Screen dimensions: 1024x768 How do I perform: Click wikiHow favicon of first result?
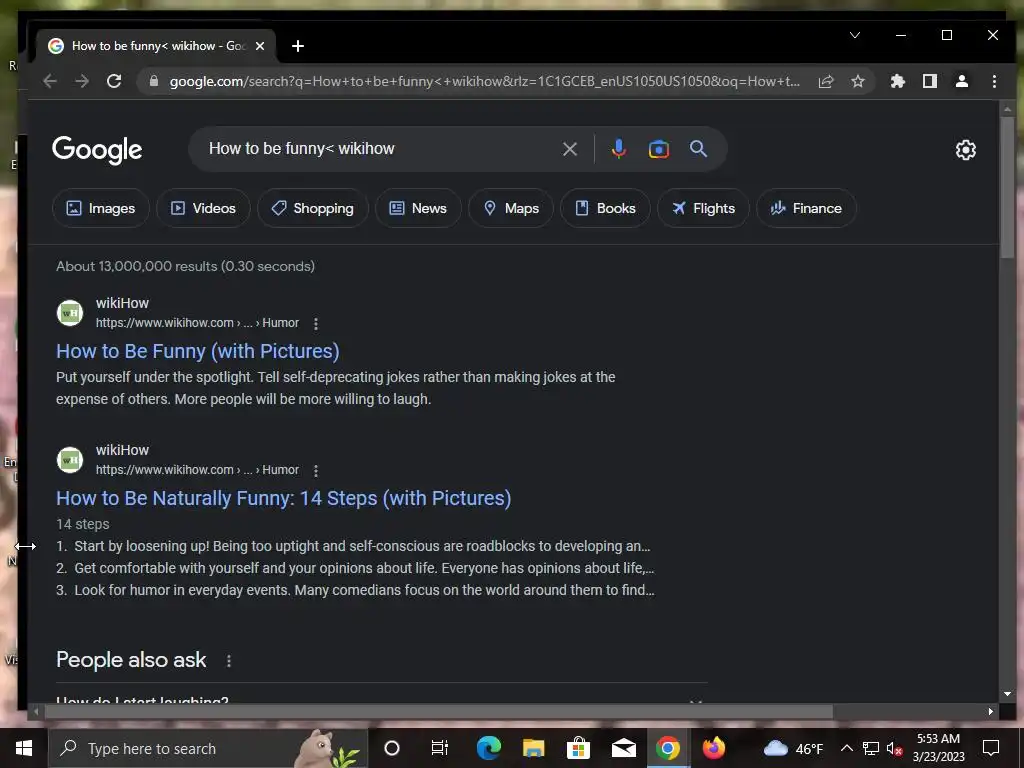[70, 313]
